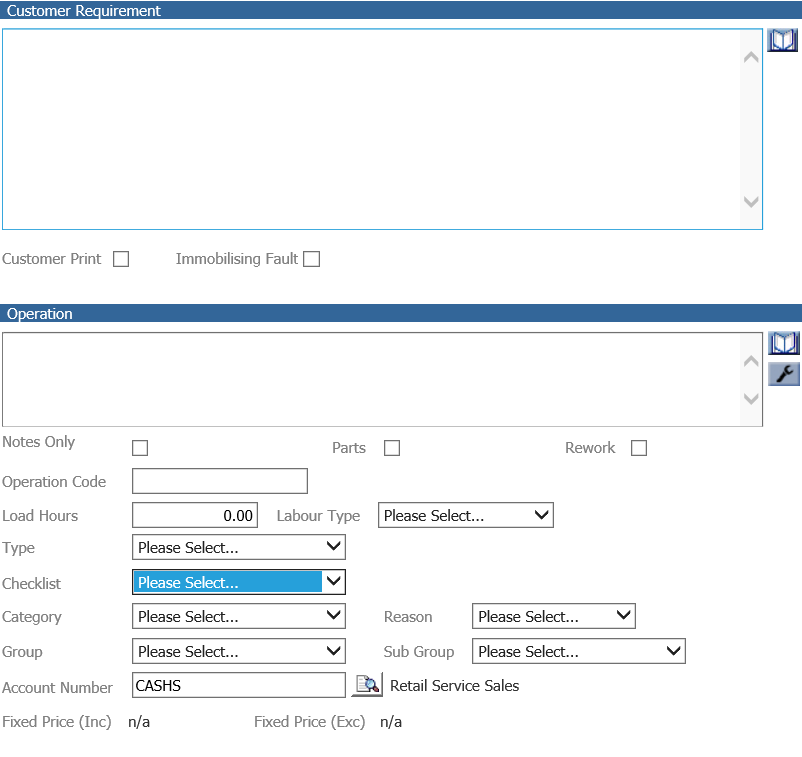Viewport: 802px width, 757px height.
Task: Click the Operation box scroll down arrow
Action: pos(751,398)
